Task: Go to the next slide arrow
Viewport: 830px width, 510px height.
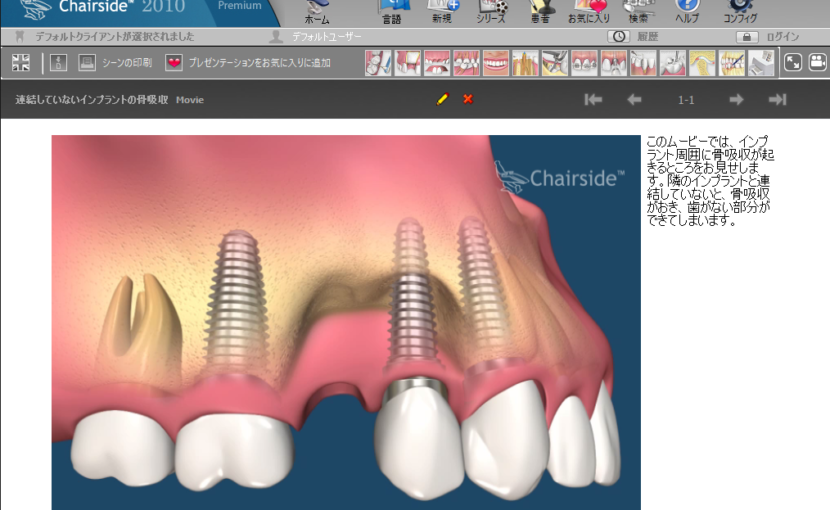Action: [x=736, y=99]
